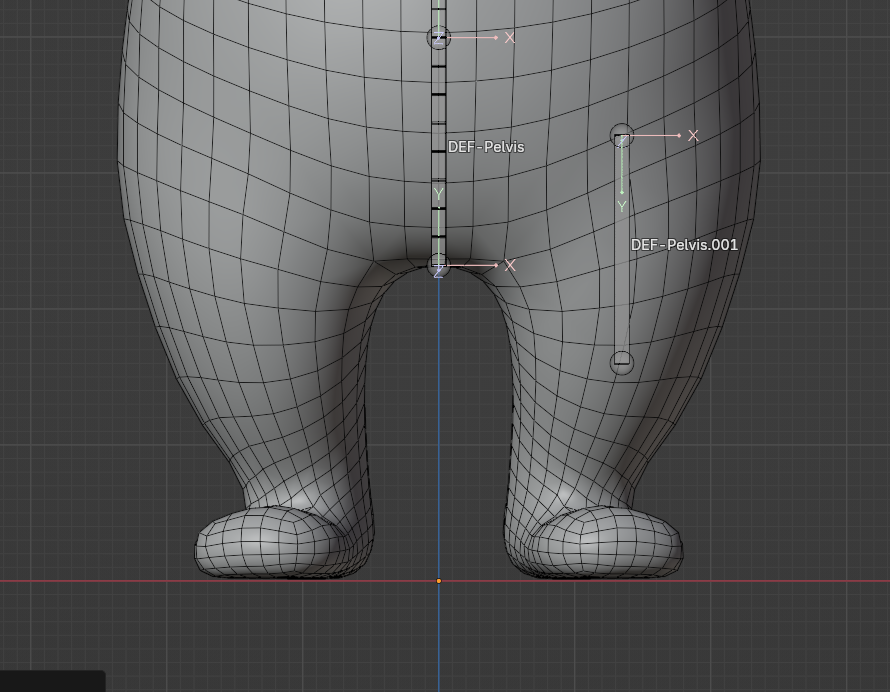Click the Z ring at the DEF-Pelvis tail gizmo
The image size is (890, 692).
point(439,267)
